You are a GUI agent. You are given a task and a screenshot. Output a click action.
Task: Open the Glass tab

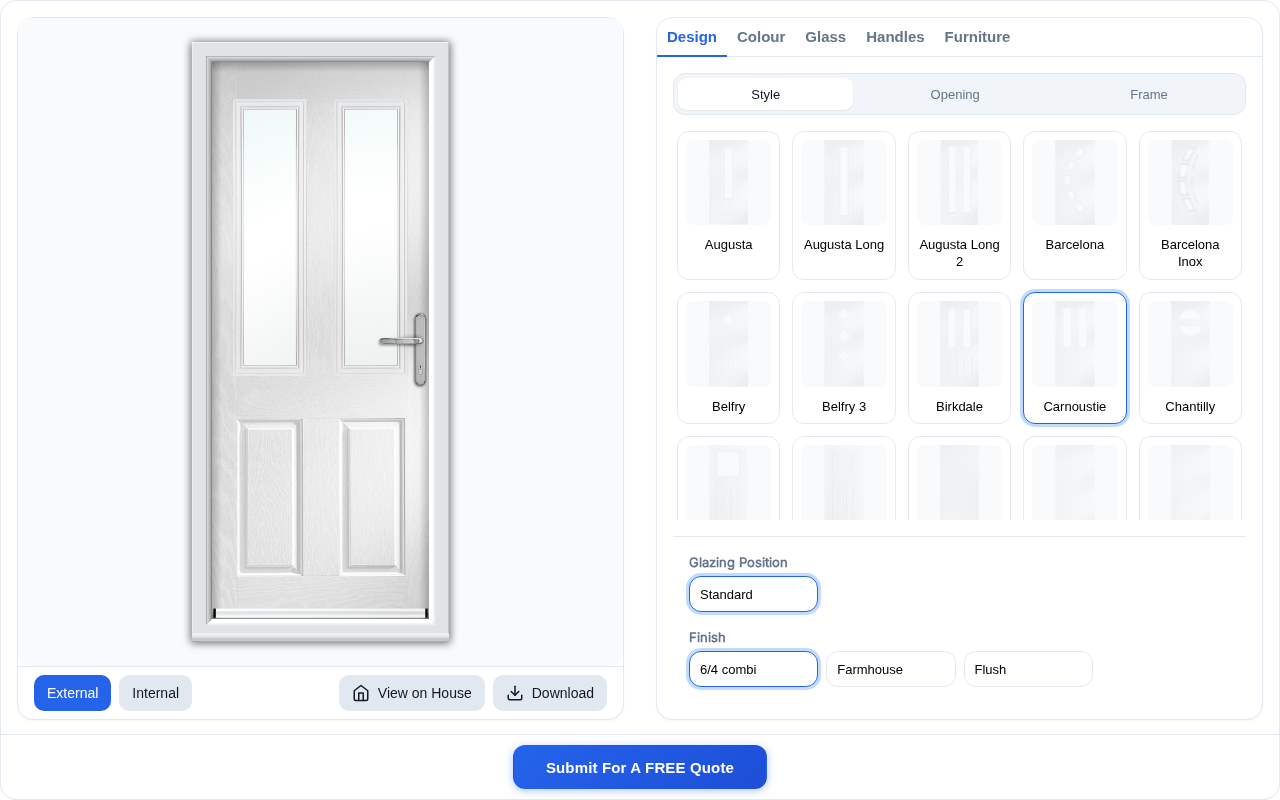tap(825, 37)
